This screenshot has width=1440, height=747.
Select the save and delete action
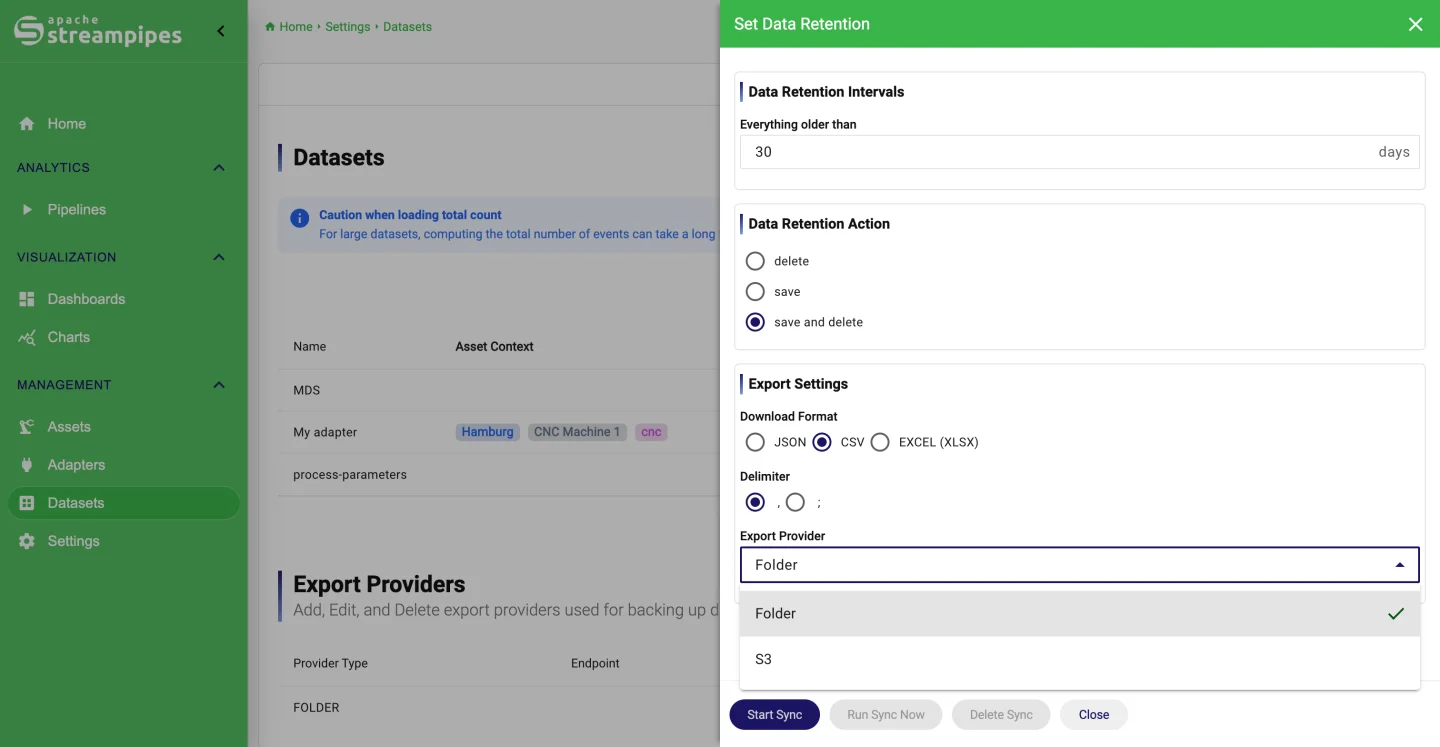(755, 322)
